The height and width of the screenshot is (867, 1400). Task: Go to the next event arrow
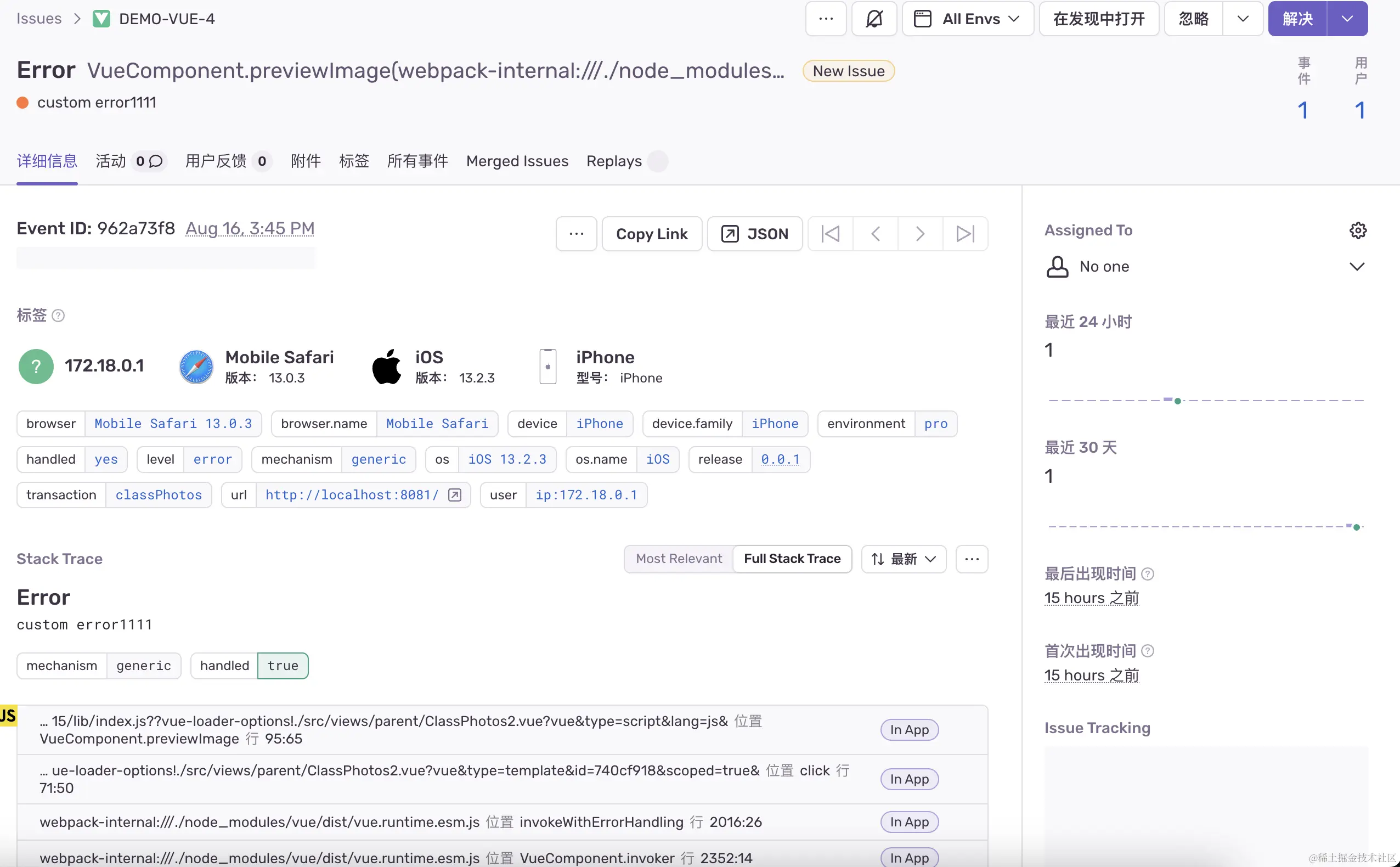click(920, 234)
